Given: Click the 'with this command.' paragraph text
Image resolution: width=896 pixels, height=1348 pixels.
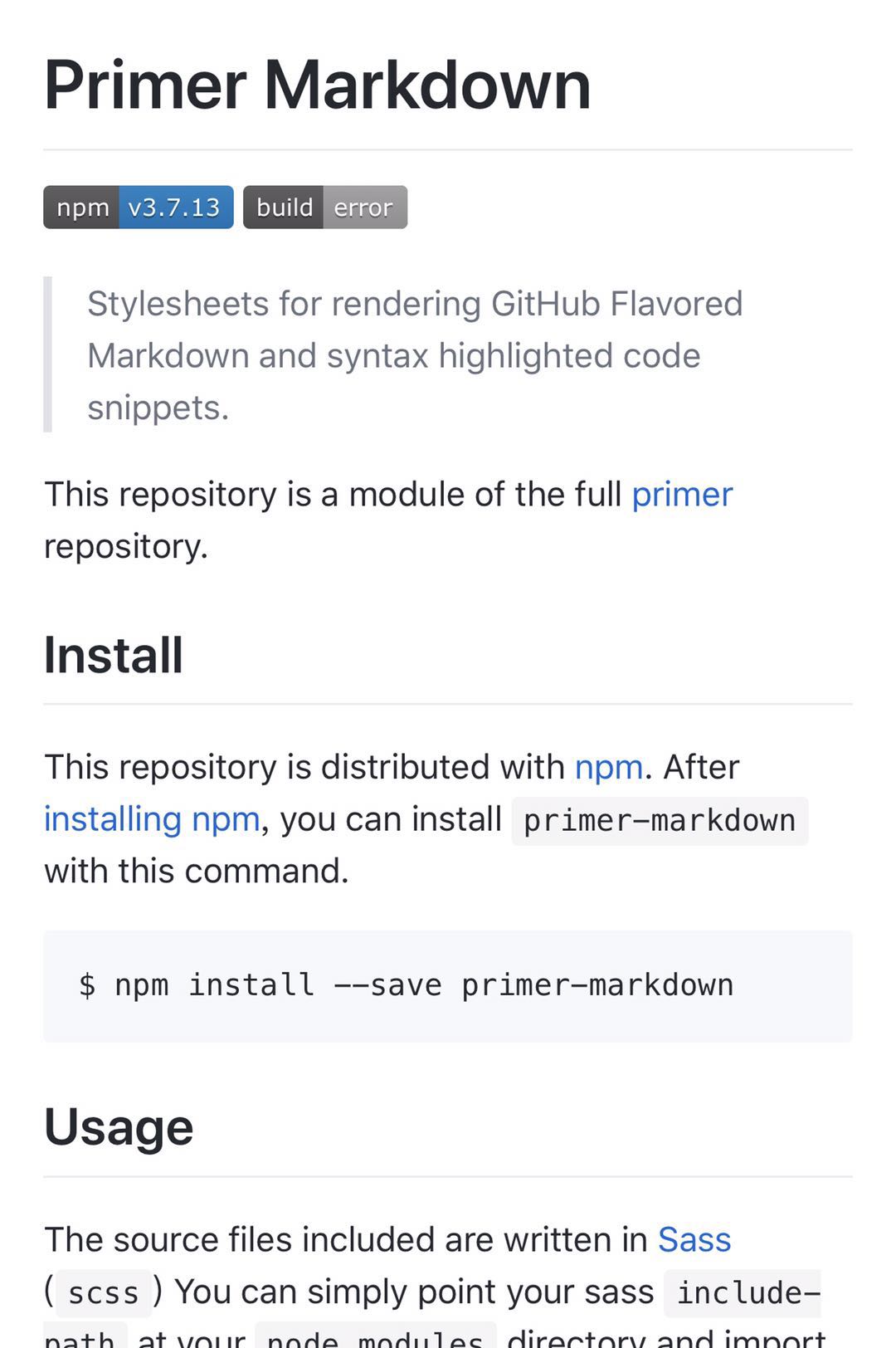Looking at the screenshot, I should point(197,872).
